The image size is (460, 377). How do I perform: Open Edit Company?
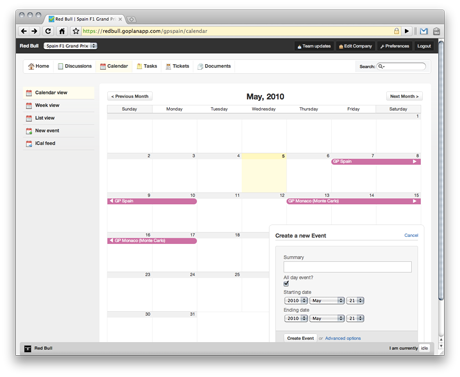tap(355, 46)
